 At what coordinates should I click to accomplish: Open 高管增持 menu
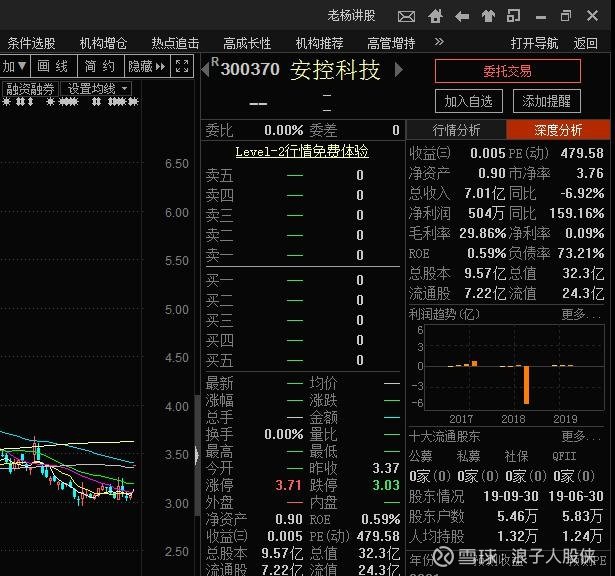tap(391, 43)
